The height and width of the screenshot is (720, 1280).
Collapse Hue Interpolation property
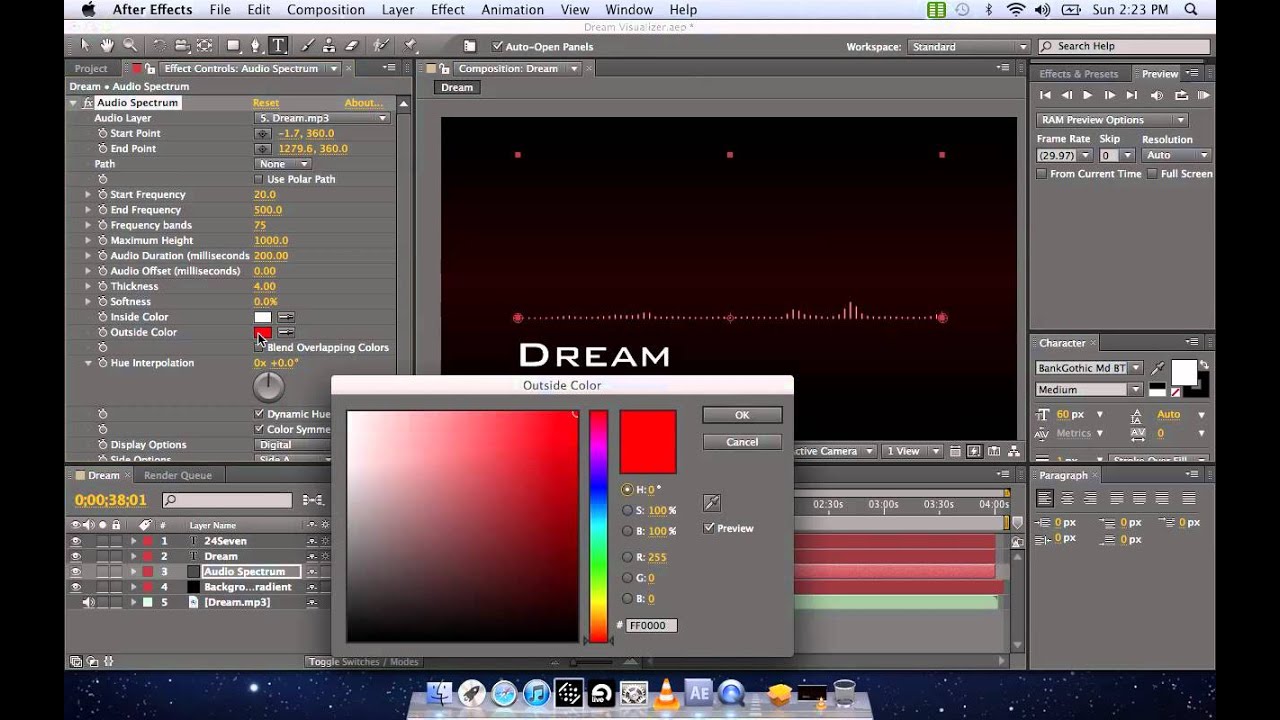coord(88,363)
